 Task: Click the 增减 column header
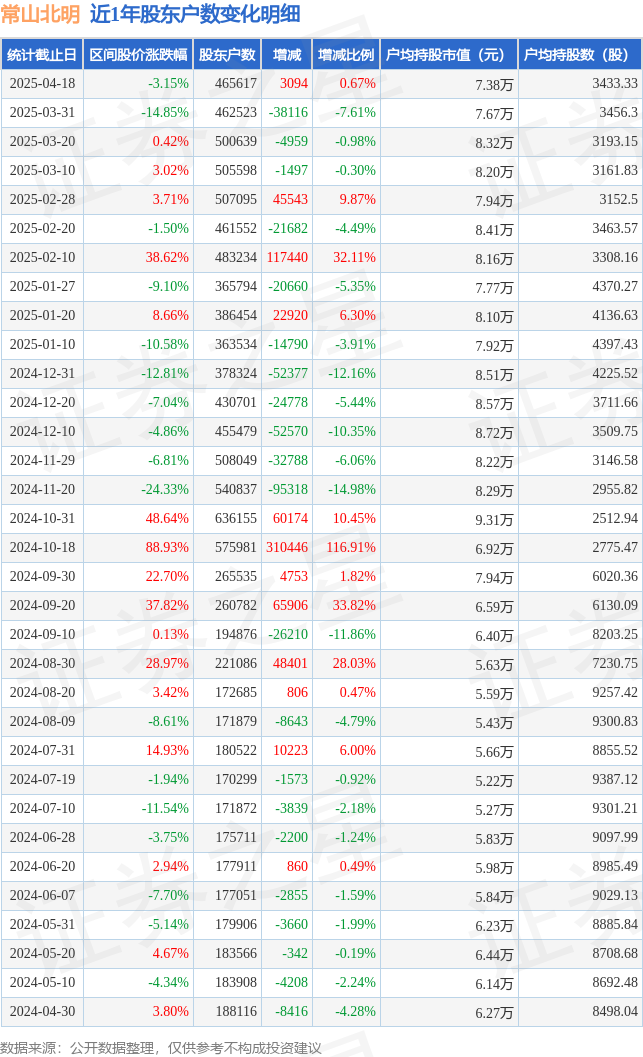coord(287,55)
